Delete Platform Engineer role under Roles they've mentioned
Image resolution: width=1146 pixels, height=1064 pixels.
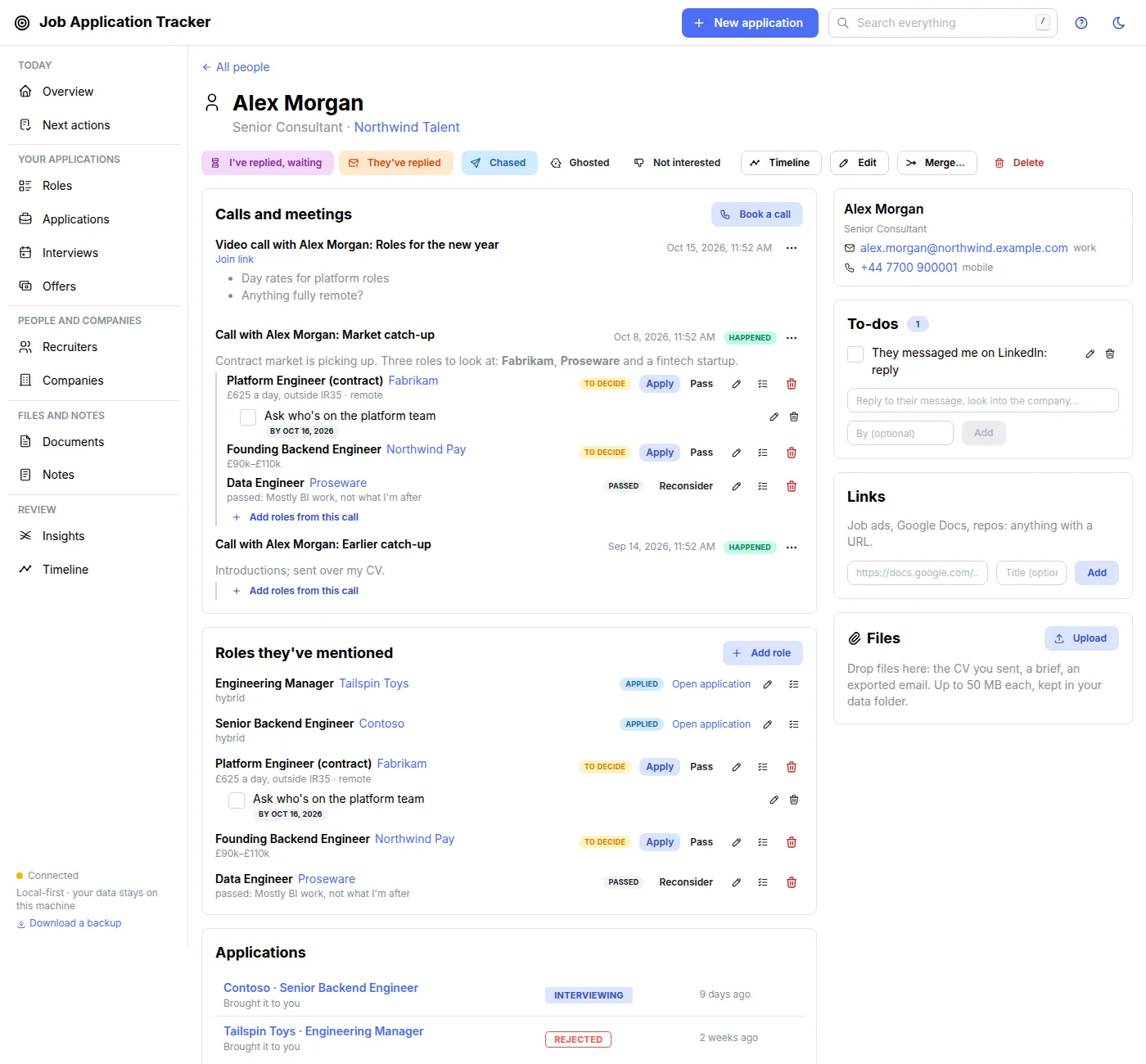pyautogui.click(x=792, y=767)
